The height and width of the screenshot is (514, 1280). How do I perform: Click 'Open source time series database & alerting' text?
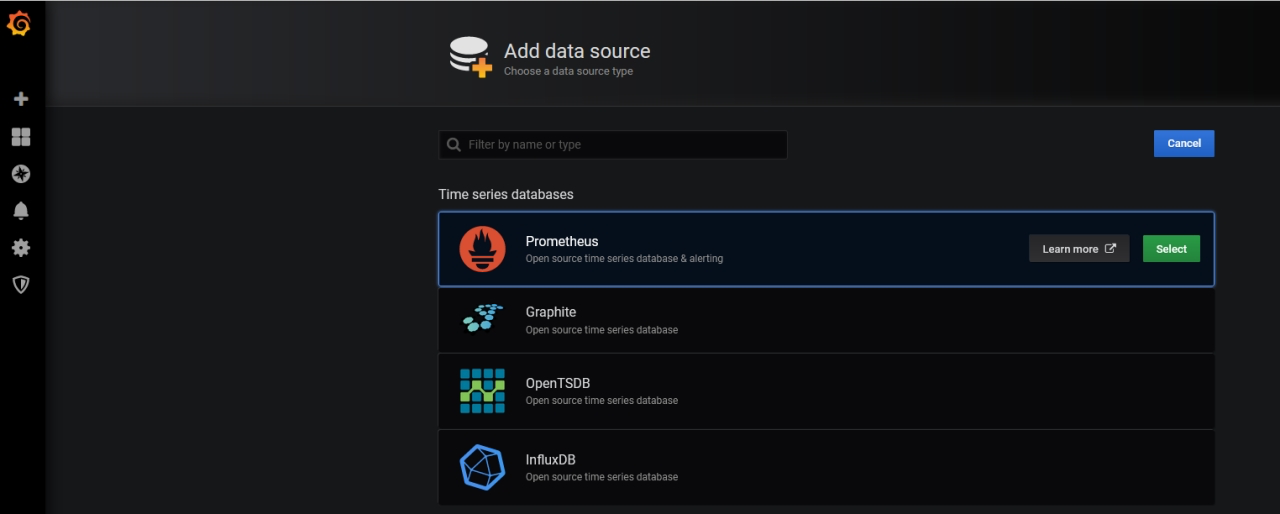624,258
